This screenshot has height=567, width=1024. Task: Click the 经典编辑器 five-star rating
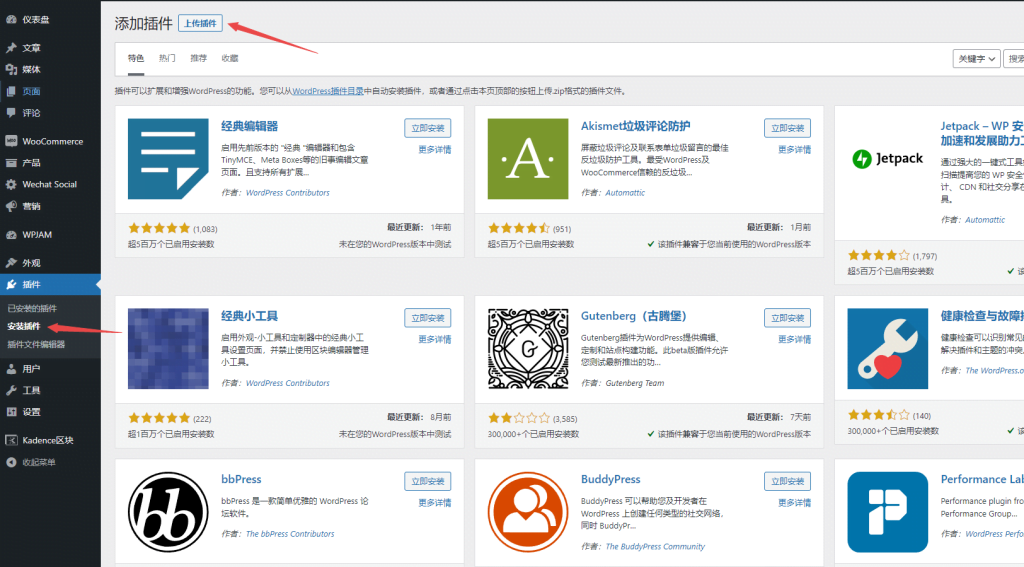(159, 229)
